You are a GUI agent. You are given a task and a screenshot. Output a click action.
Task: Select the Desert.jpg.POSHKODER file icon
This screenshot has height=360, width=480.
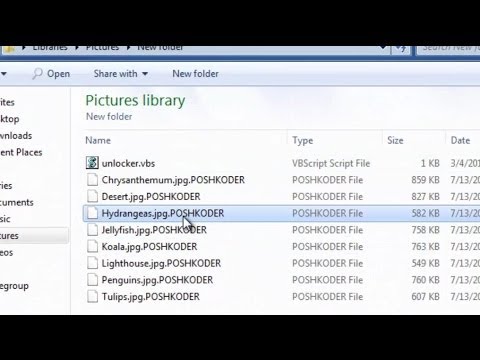point(92,196)
